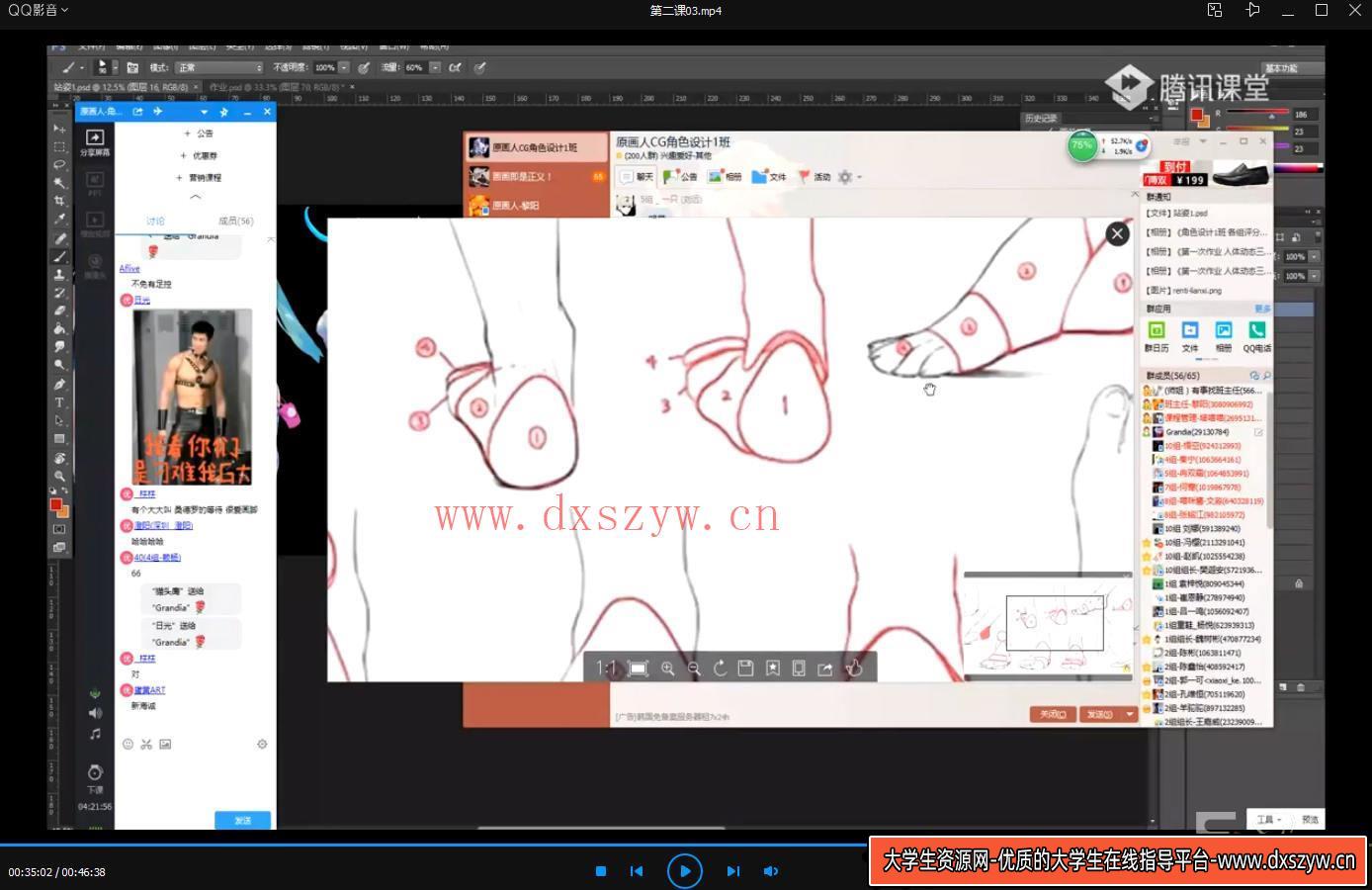1372x890 pixels.
Task: Rotate the viewed image clockwise
Action: point(720,668)
